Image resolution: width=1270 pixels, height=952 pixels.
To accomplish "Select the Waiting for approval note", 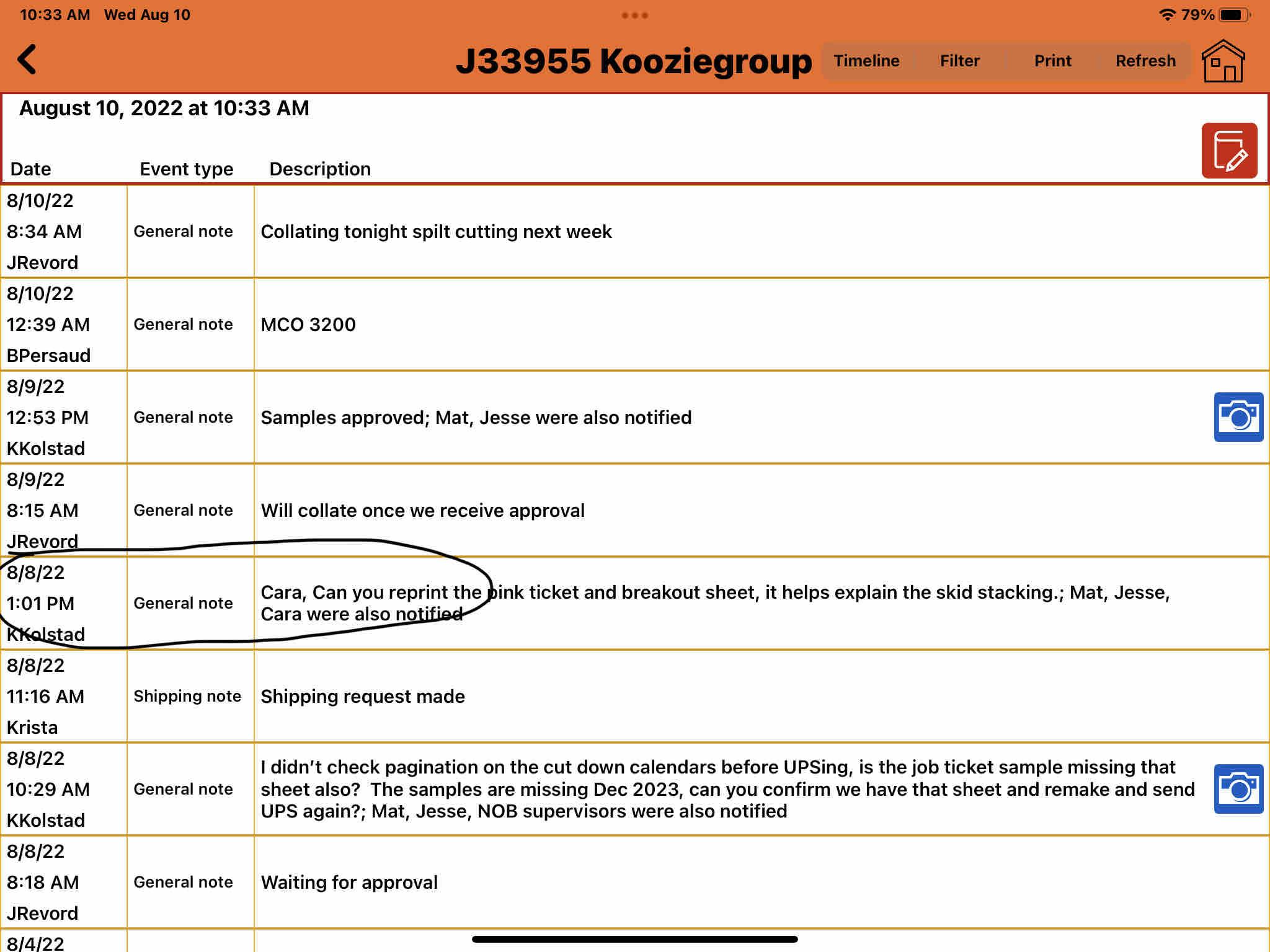I will [x=349, y=883].
